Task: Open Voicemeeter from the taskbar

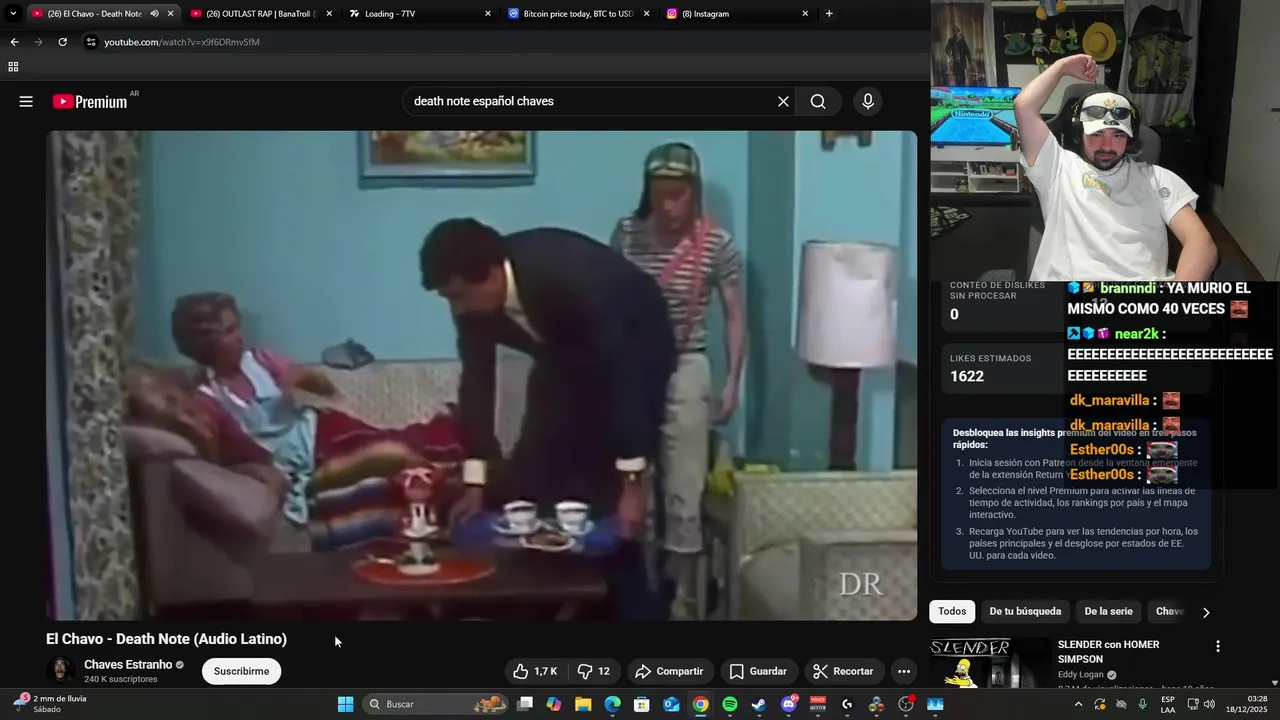Action: point(818,704)
